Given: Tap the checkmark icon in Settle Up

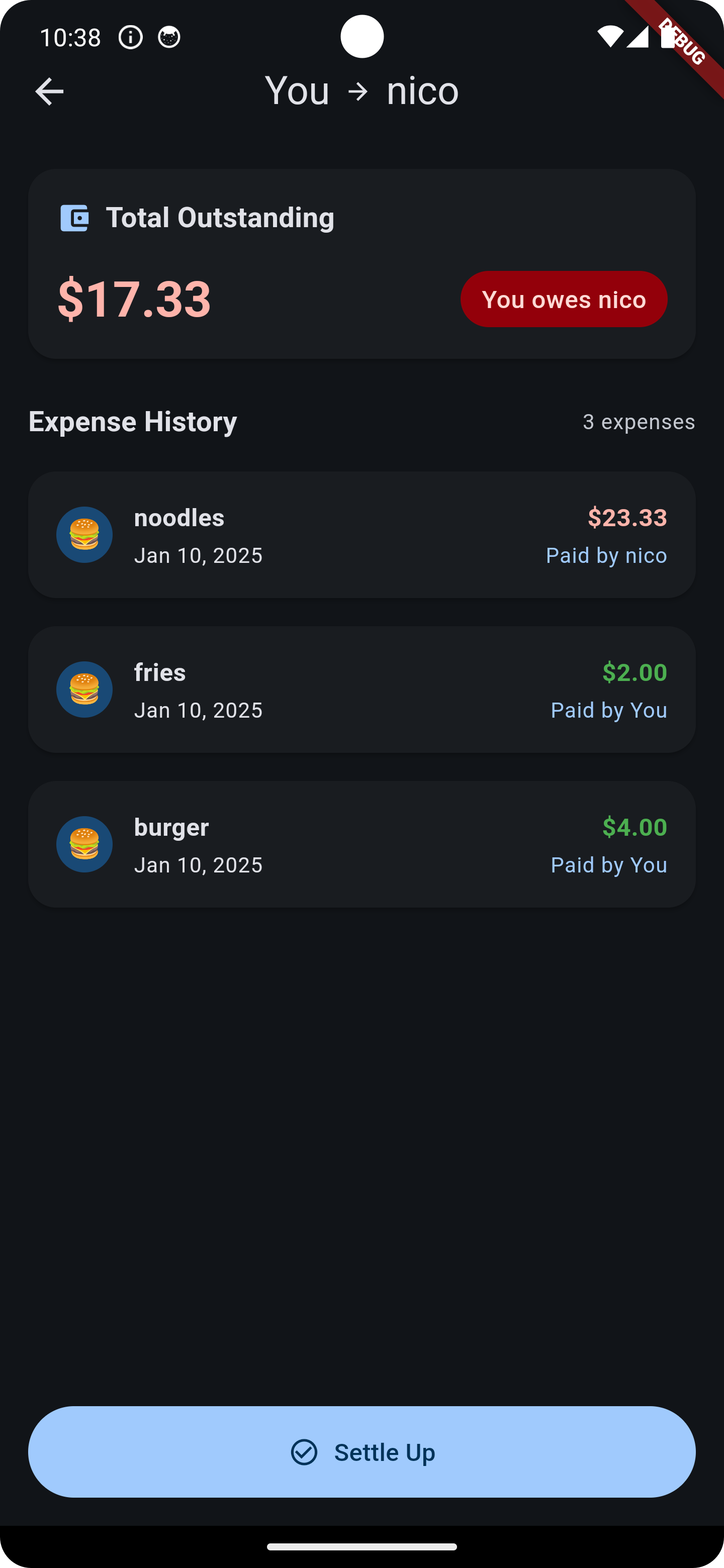Looking at the screenshot, I should 304,1452.
